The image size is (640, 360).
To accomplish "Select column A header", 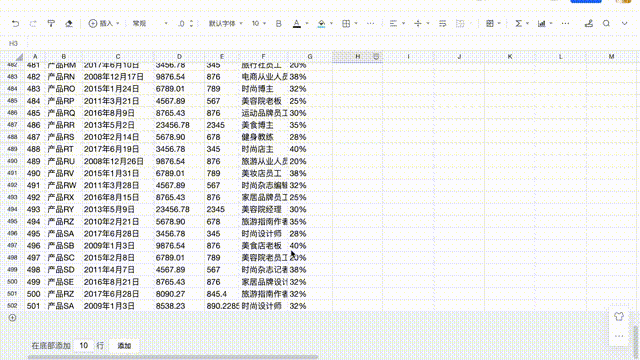I will [35, 57].
